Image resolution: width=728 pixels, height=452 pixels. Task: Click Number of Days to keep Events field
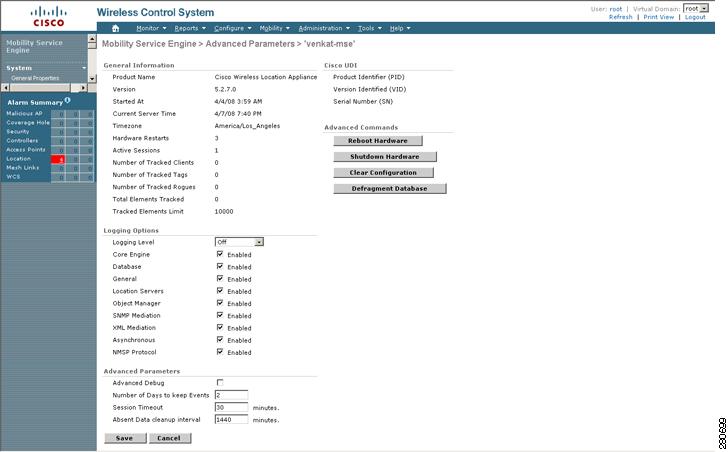coord(231,395)
